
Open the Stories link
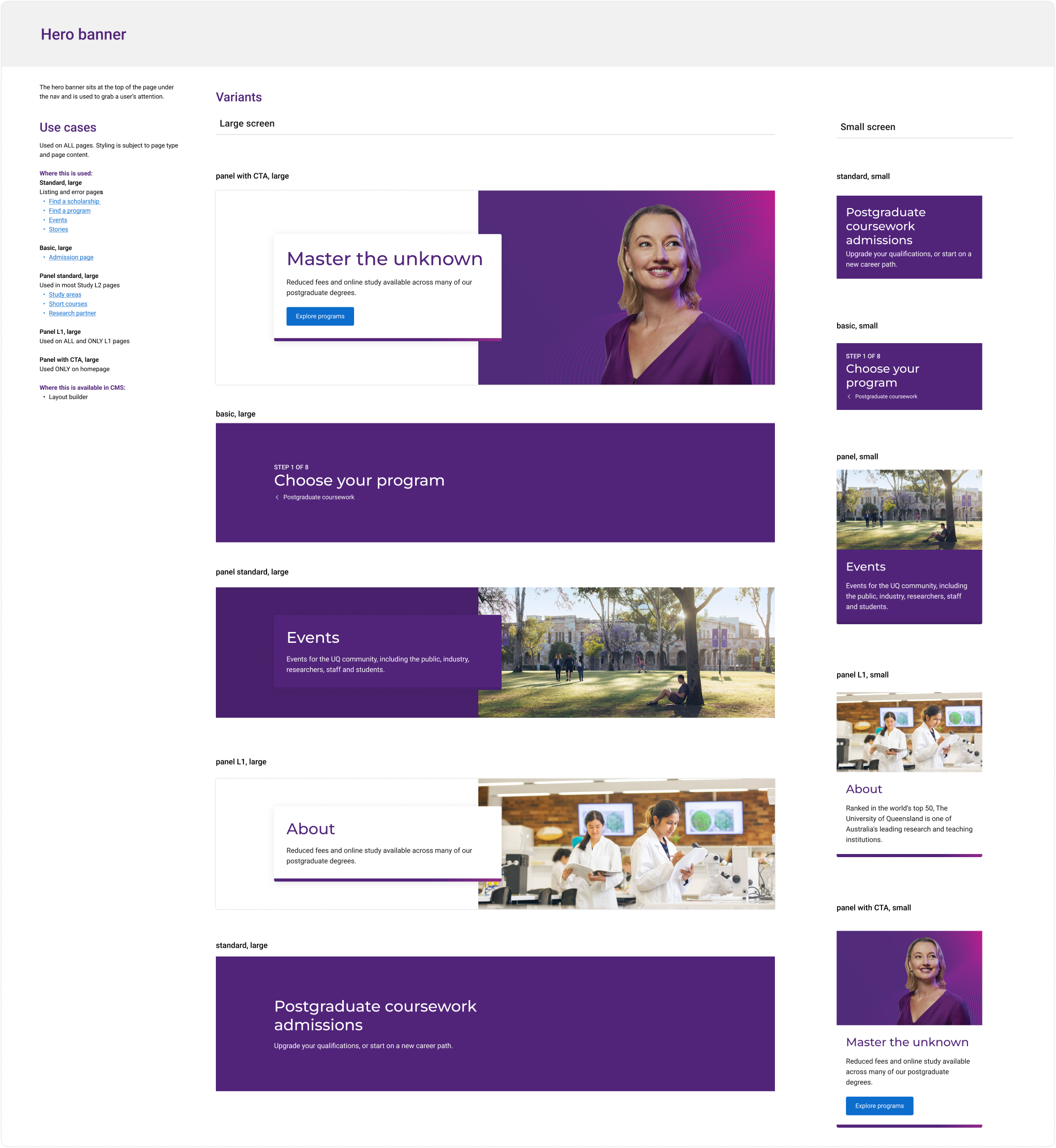coord(58,229)
